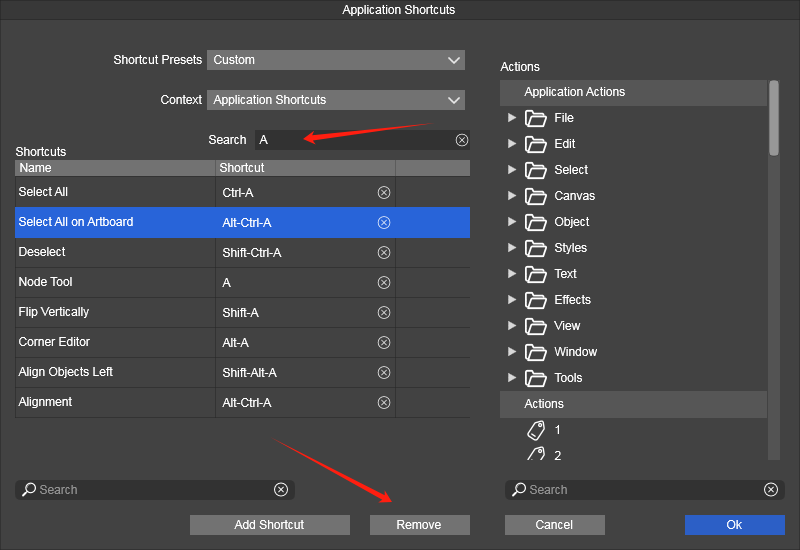
Task: Select the Align Objects Left row
Action: (115, 372)
